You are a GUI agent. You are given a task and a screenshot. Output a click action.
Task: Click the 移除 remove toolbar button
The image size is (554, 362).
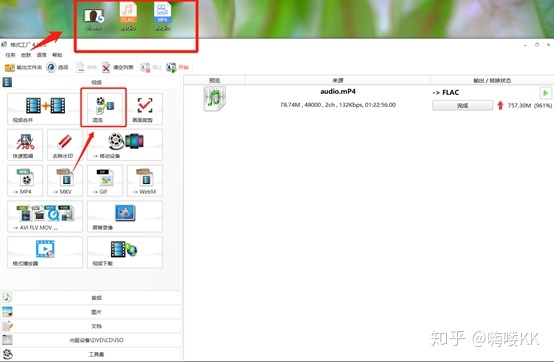coord(87,67)
